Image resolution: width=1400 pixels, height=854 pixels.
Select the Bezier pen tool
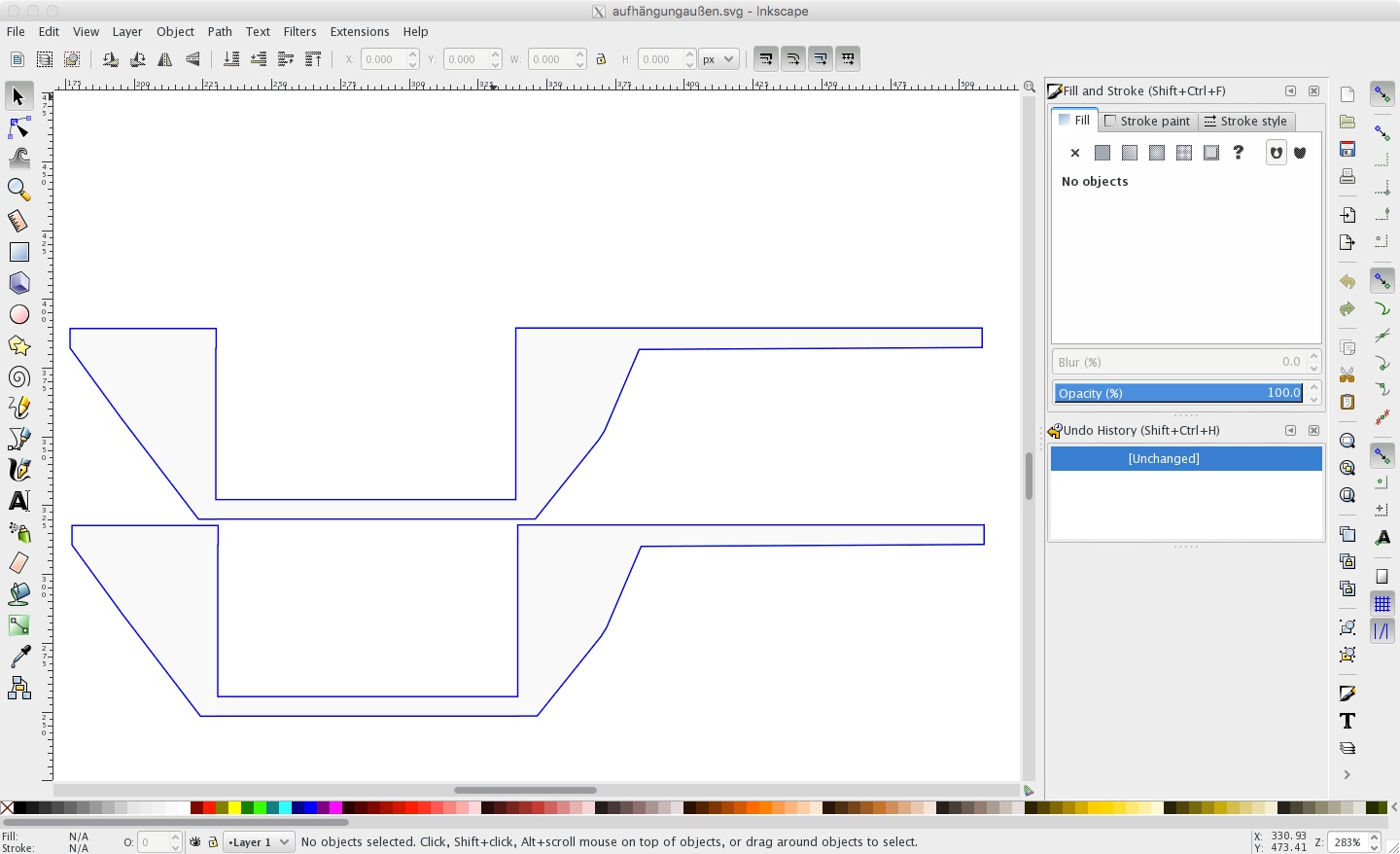(x=18, y=439)
